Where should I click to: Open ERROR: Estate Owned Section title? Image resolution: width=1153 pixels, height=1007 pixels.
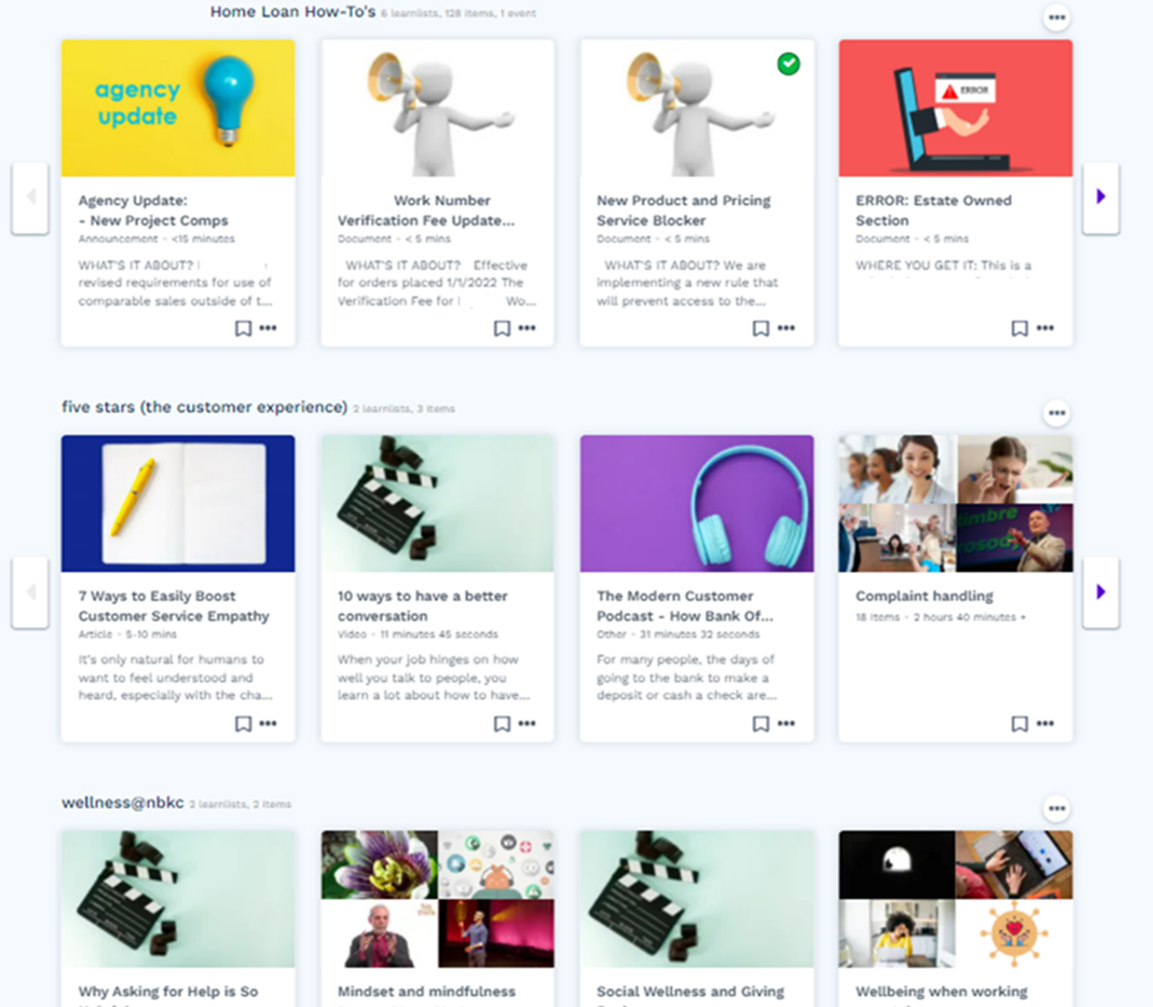click(x=934, y=210)
